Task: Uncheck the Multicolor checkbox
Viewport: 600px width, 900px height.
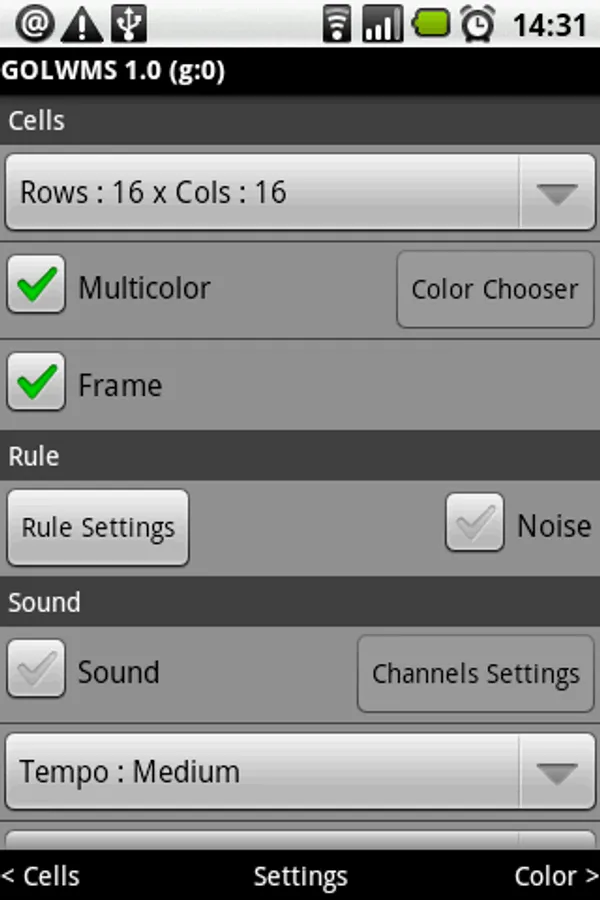Action: pyautogui.click(x=37, y=285)
